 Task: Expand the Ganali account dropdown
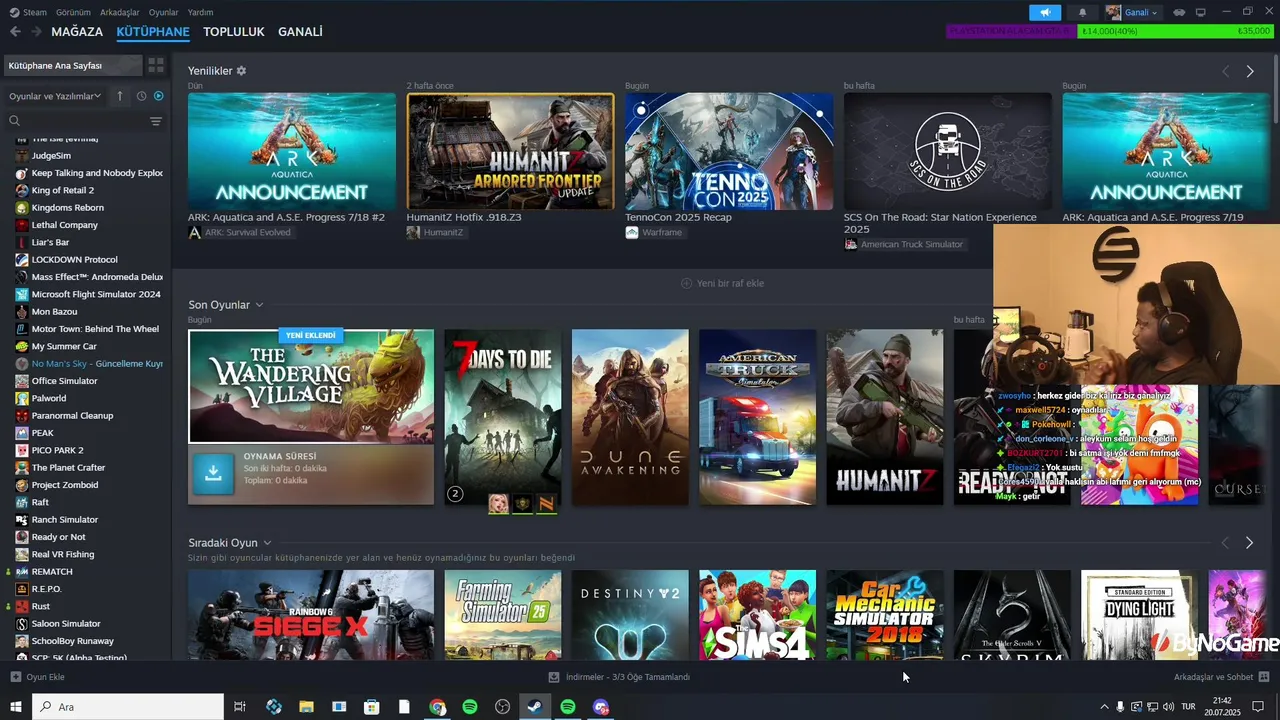(1133, 12)
